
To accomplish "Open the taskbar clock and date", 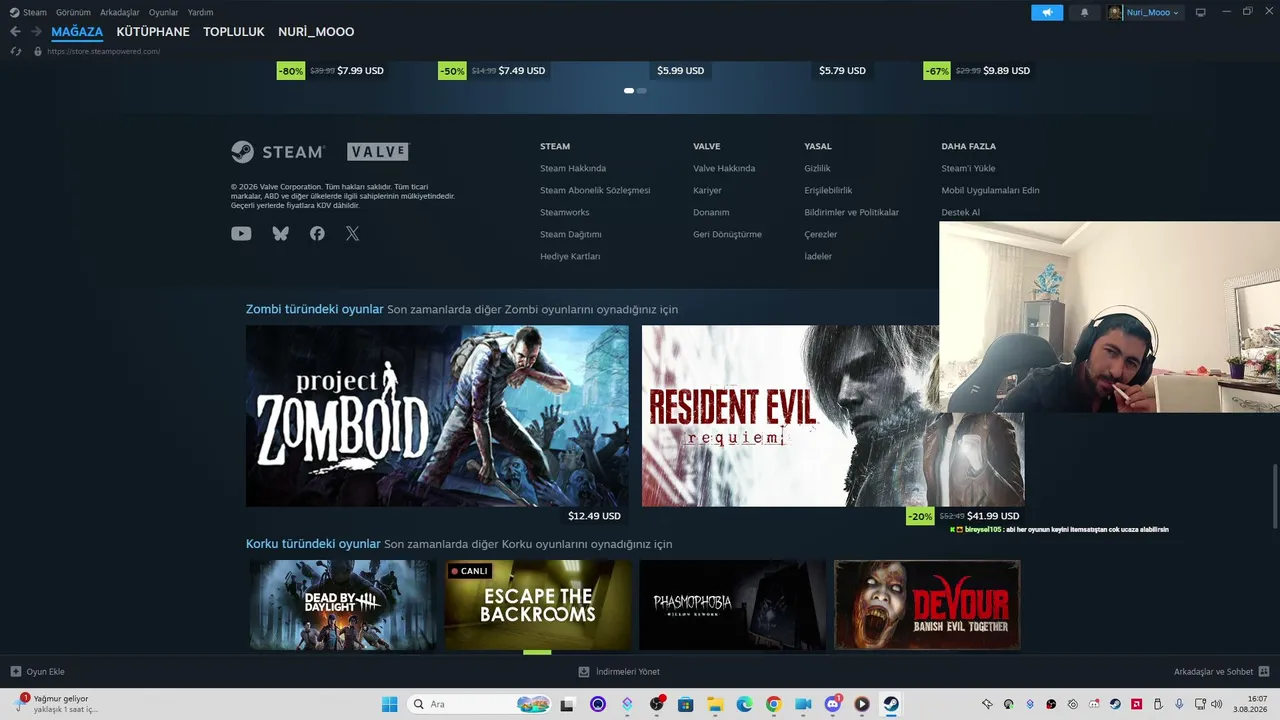I will point(1251,704).
